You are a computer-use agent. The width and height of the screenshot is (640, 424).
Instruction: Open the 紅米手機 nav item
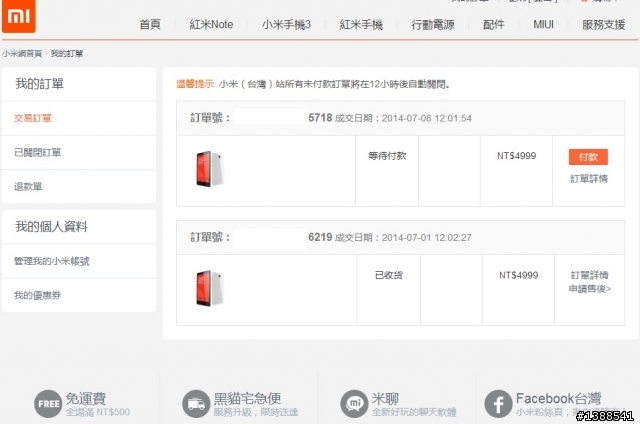click(361, 24)
